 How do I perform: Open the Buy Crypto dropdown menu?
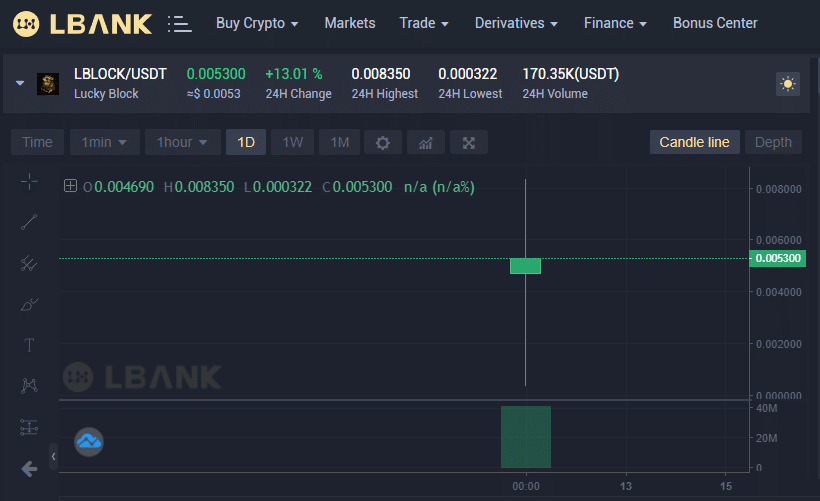pyautogui.click(x=257, y=23)
